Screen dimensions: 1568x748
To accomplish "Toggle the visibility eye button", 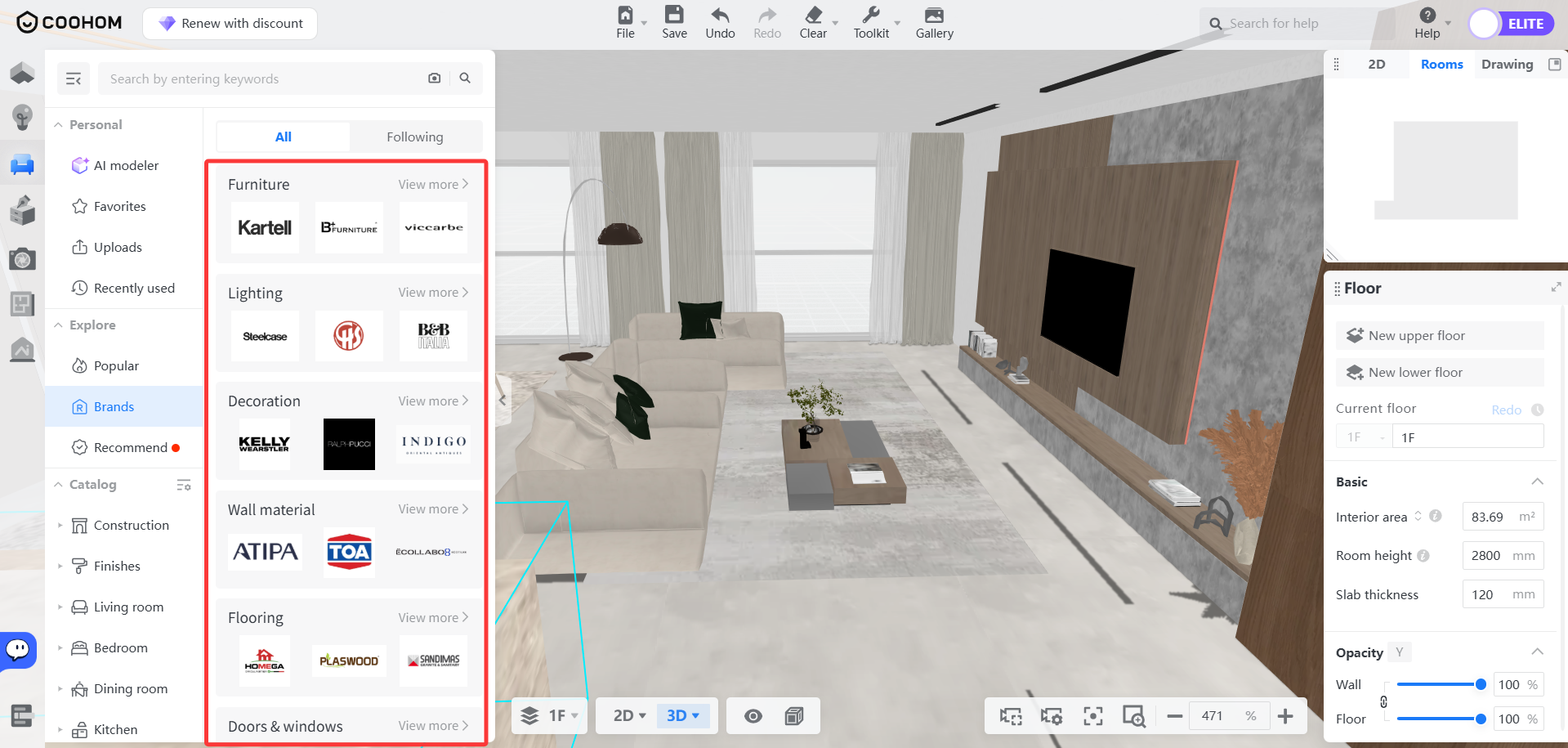I will coord(753,716).
